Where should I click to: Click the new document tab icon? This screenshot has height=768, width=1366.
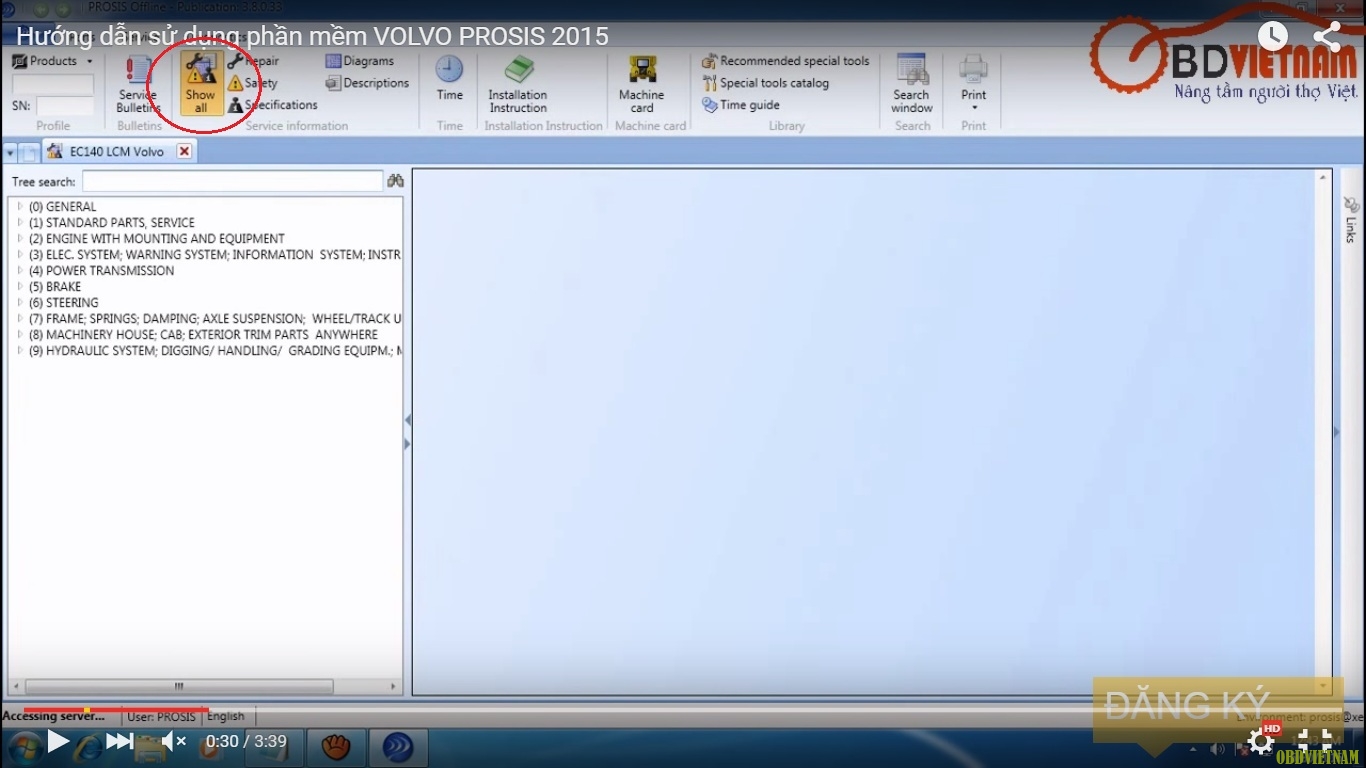30,153
